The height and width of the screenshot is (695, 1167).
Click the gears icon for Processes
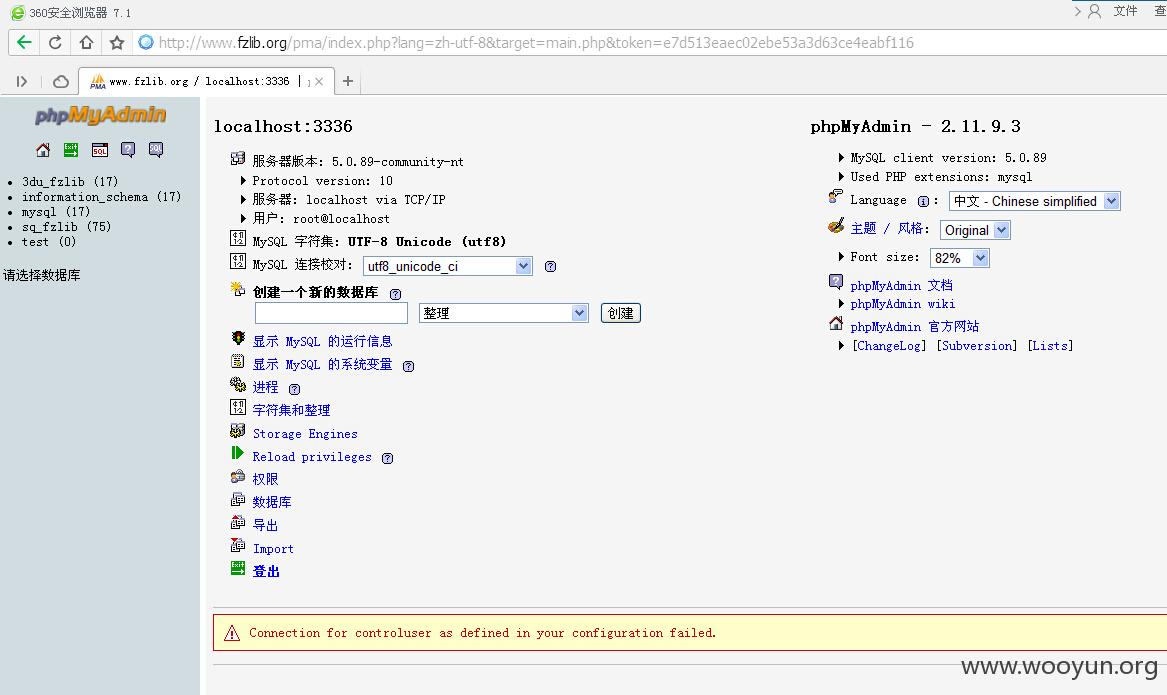(238, 385)
